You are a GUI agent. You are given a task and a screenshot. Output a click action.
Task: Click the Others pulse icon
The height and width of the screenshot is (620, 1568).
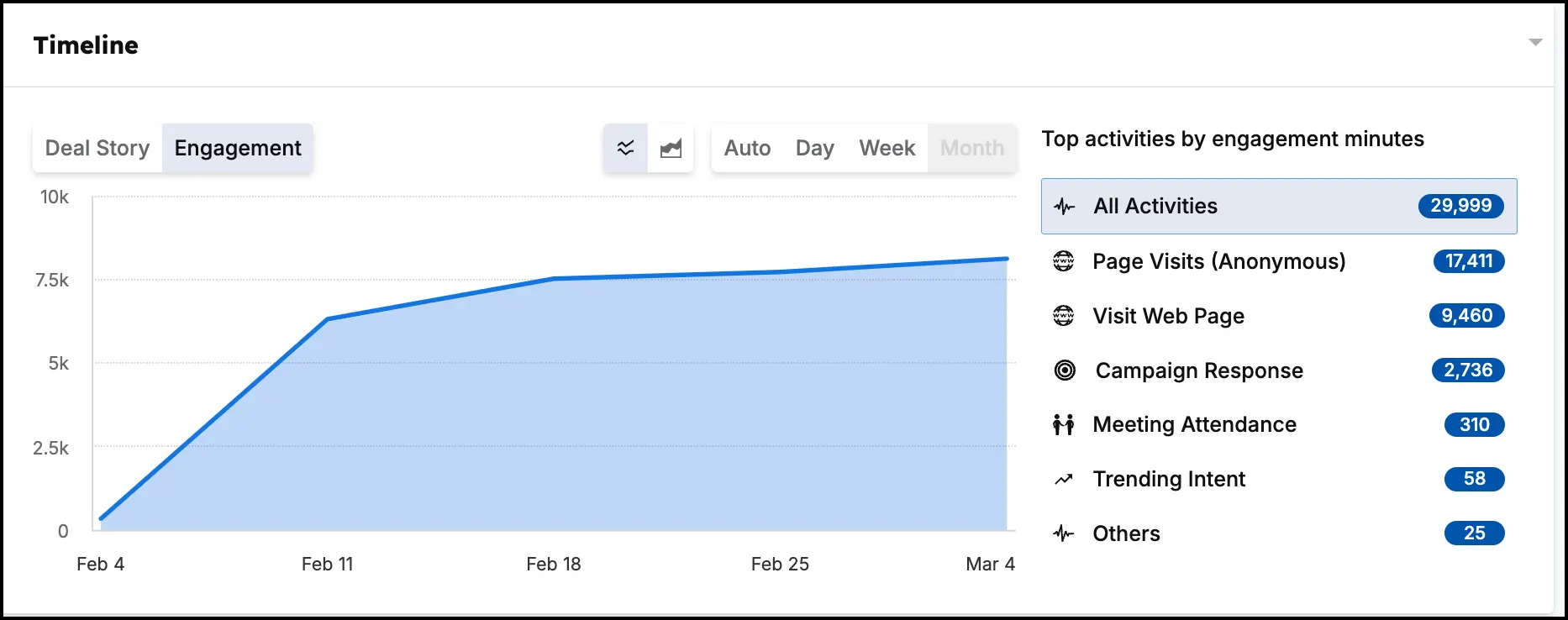[1064, 533]
